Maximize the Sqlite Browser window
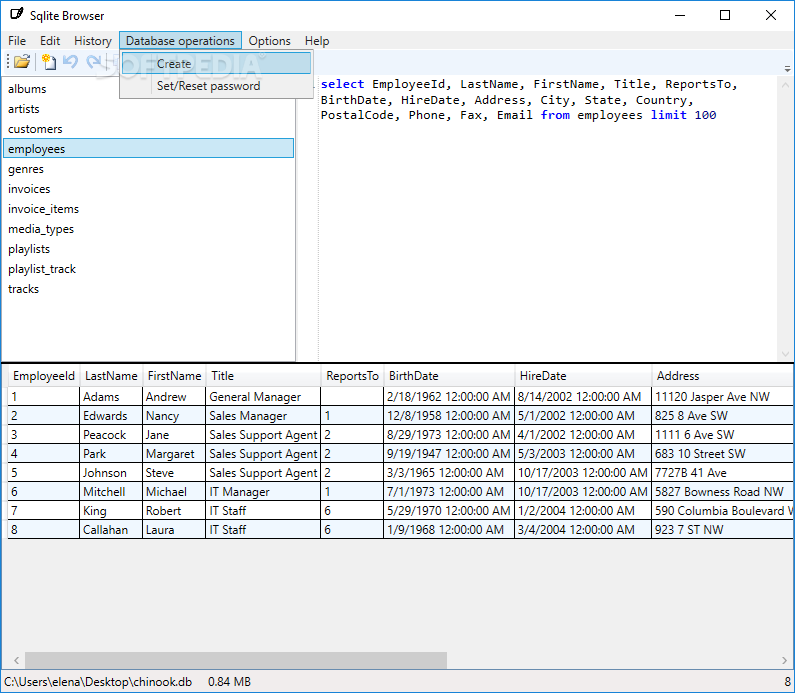Viewport: 795px width, 693px height. pyautogui.click(x=725, y=15)
